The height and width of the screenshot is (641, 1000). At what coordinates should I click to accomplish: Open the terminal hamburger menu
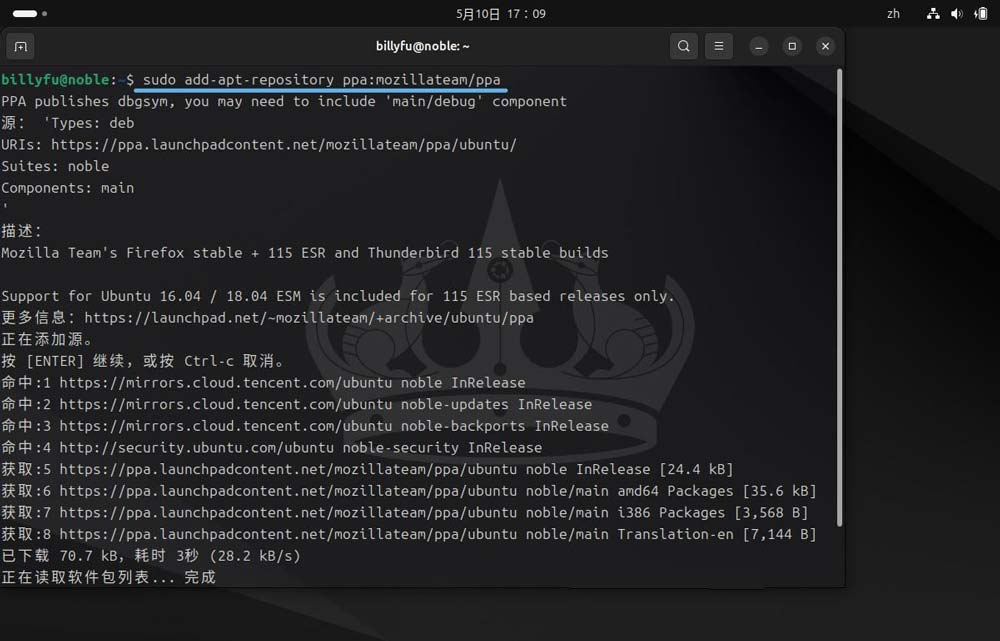coord(719,46)
